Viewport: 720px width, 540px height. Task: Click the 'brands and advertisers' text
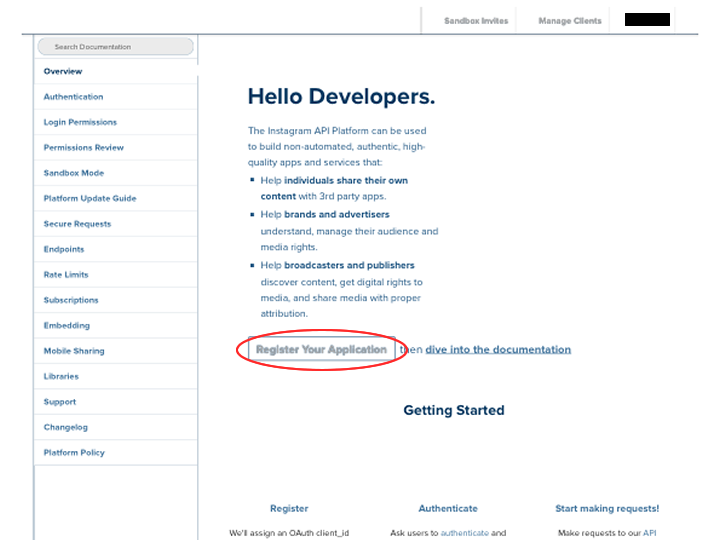click(337, 214)
